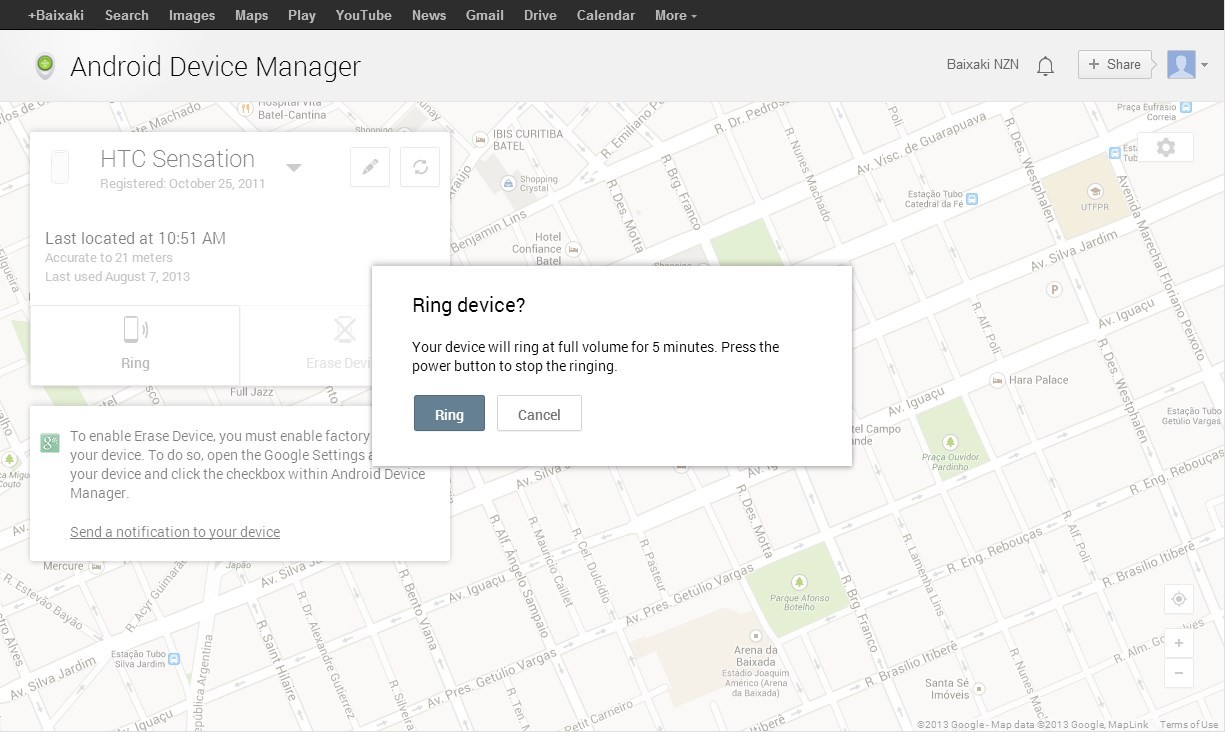The height and width of the screenshot is (732, 1225).
Task: Expand the HTC Sensation device dropdown arrow
Action: [294, 167]
